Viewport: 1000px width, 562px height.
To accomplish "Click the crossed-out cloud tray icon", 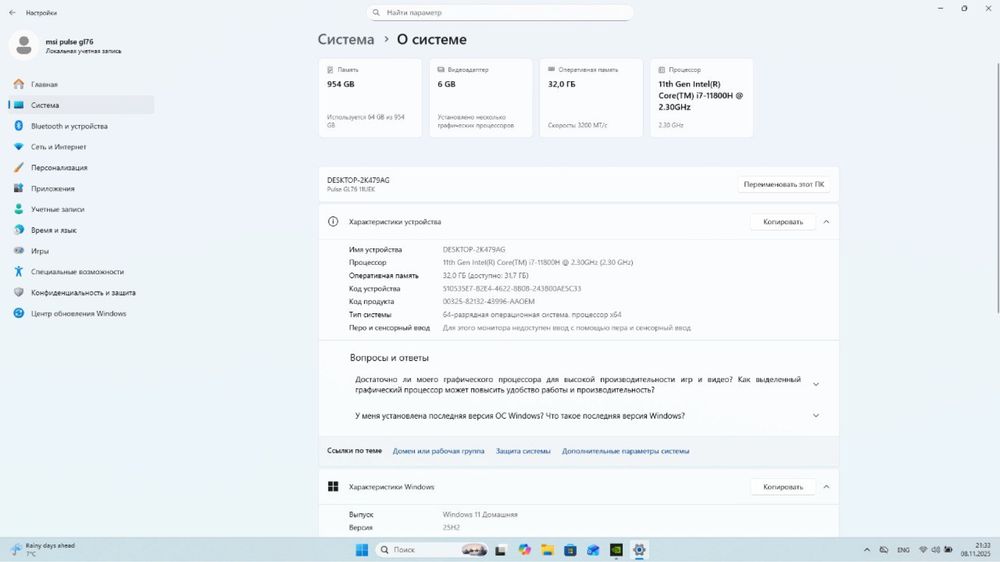I will [x=884, y=550].
